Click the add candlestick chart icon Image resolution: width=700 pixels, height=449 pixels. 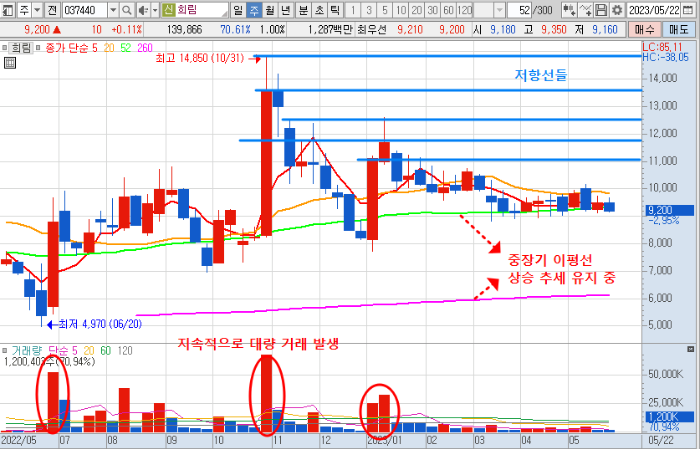[x=569, y=10]
